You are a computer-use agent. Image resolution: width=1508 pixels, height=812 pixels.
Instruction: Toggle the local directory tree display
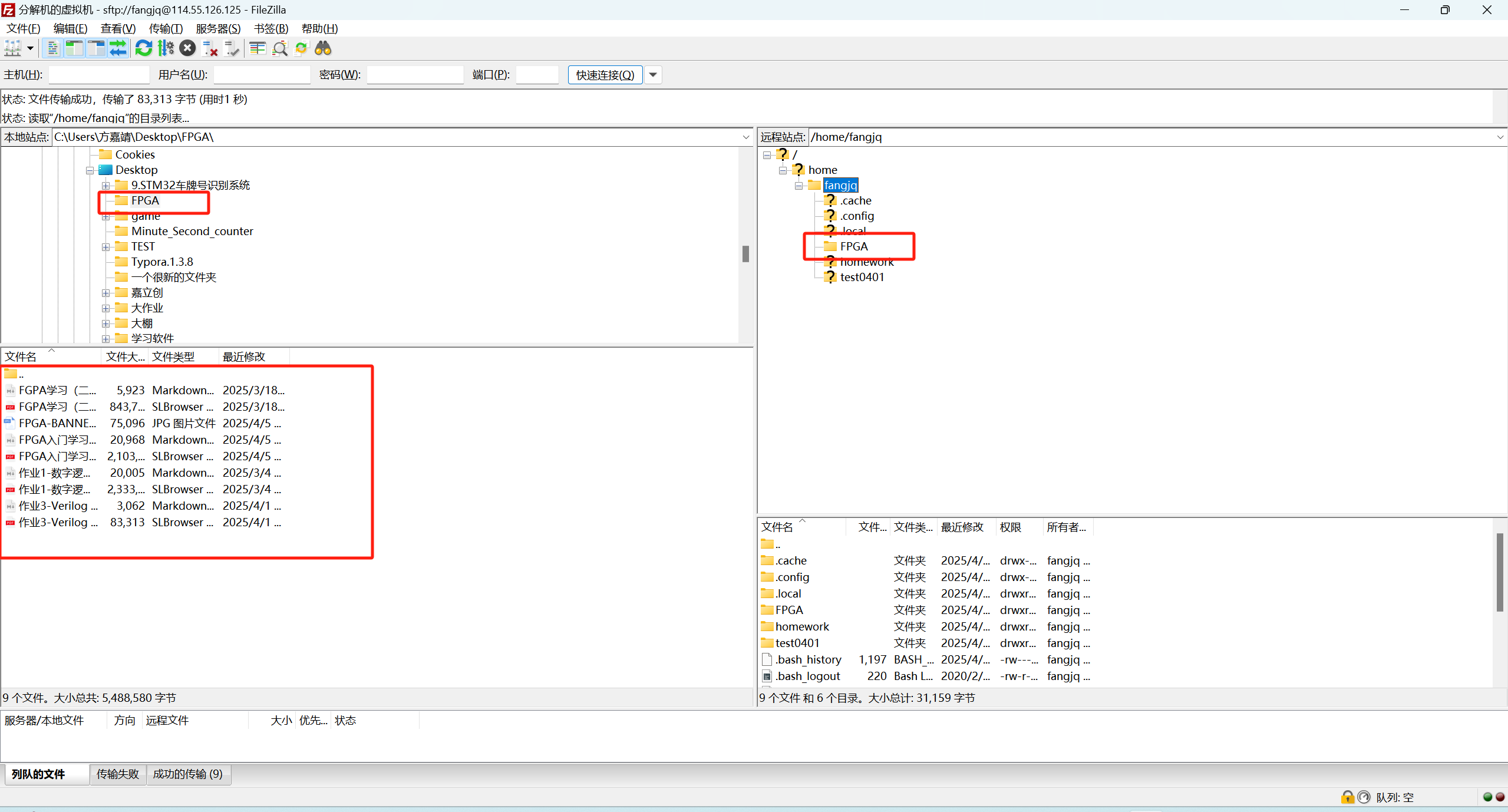74,48
